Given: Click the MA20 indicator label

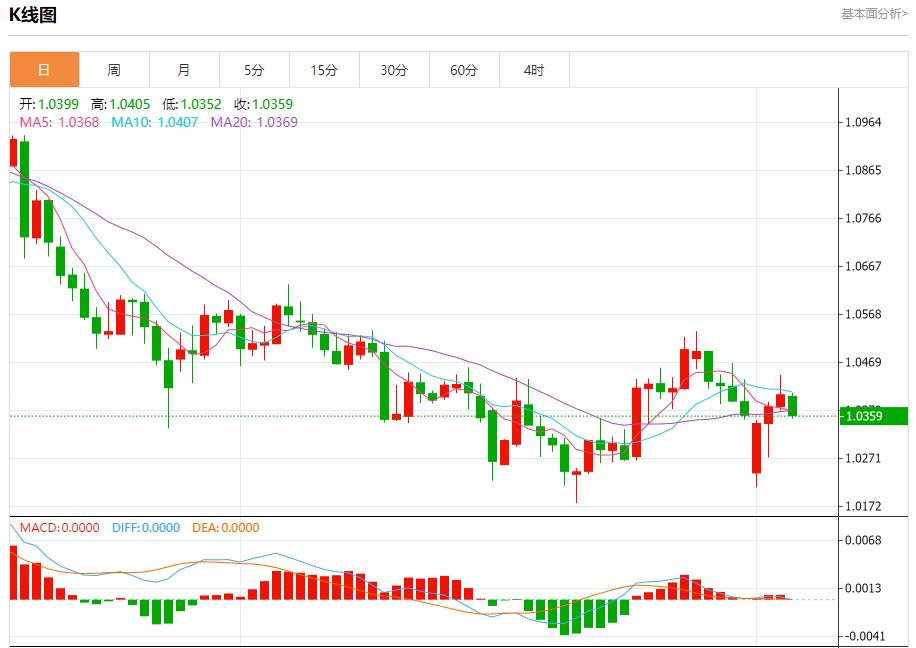Looking at the screenshot, I should point(254,122).
